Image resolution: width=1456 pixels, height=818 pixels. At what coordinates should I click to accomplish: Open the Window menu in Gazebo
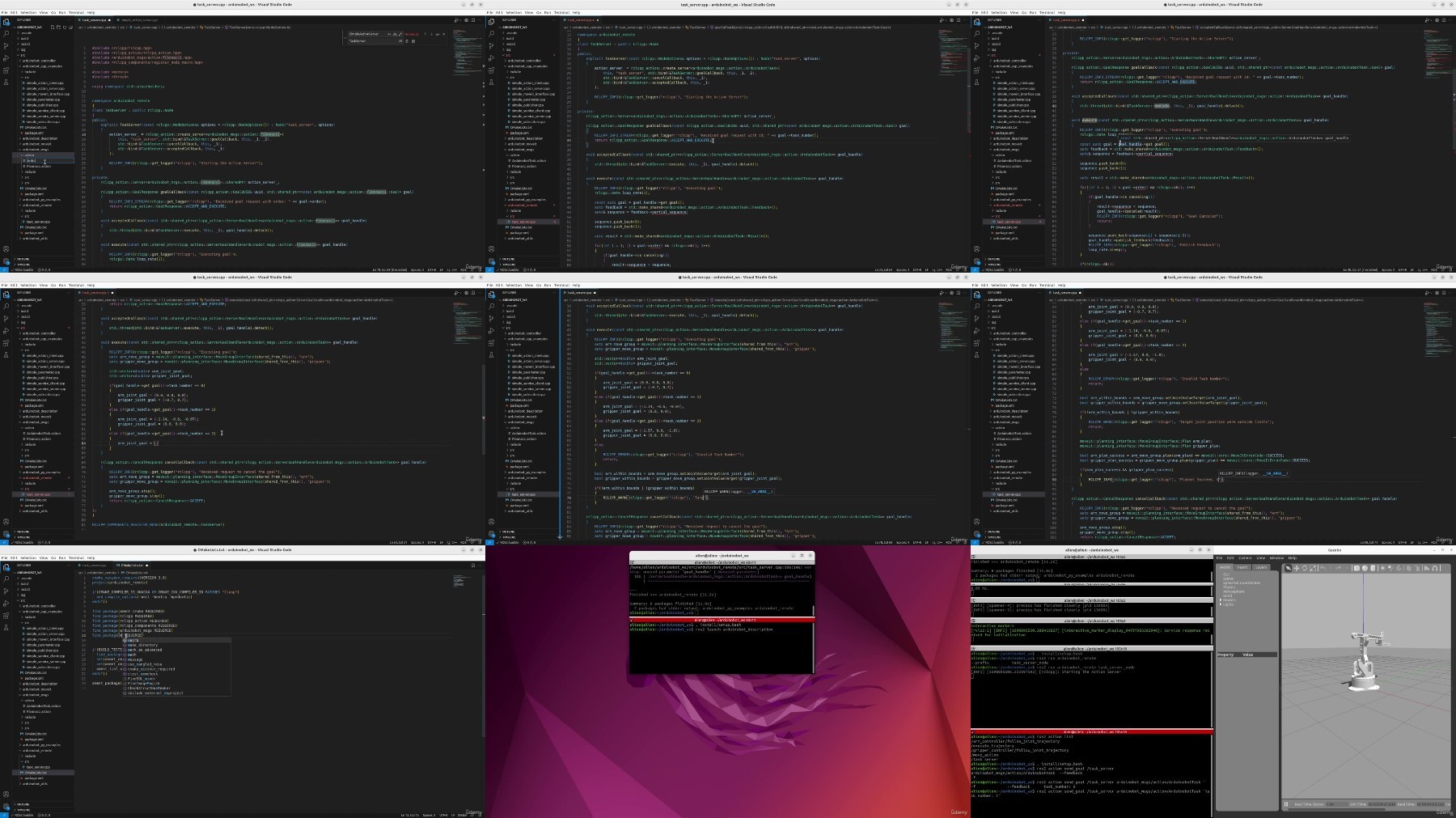(1276, 557)
